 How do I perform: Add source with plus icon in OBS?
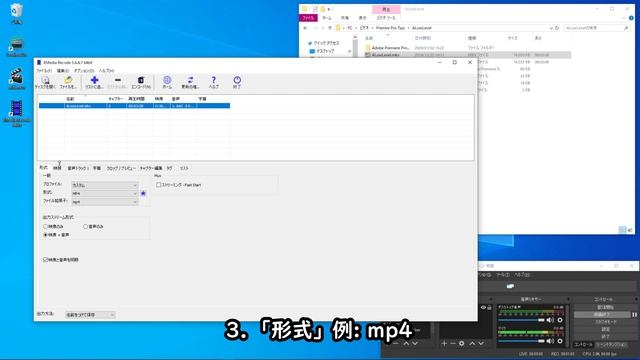(x=444, y=344)
